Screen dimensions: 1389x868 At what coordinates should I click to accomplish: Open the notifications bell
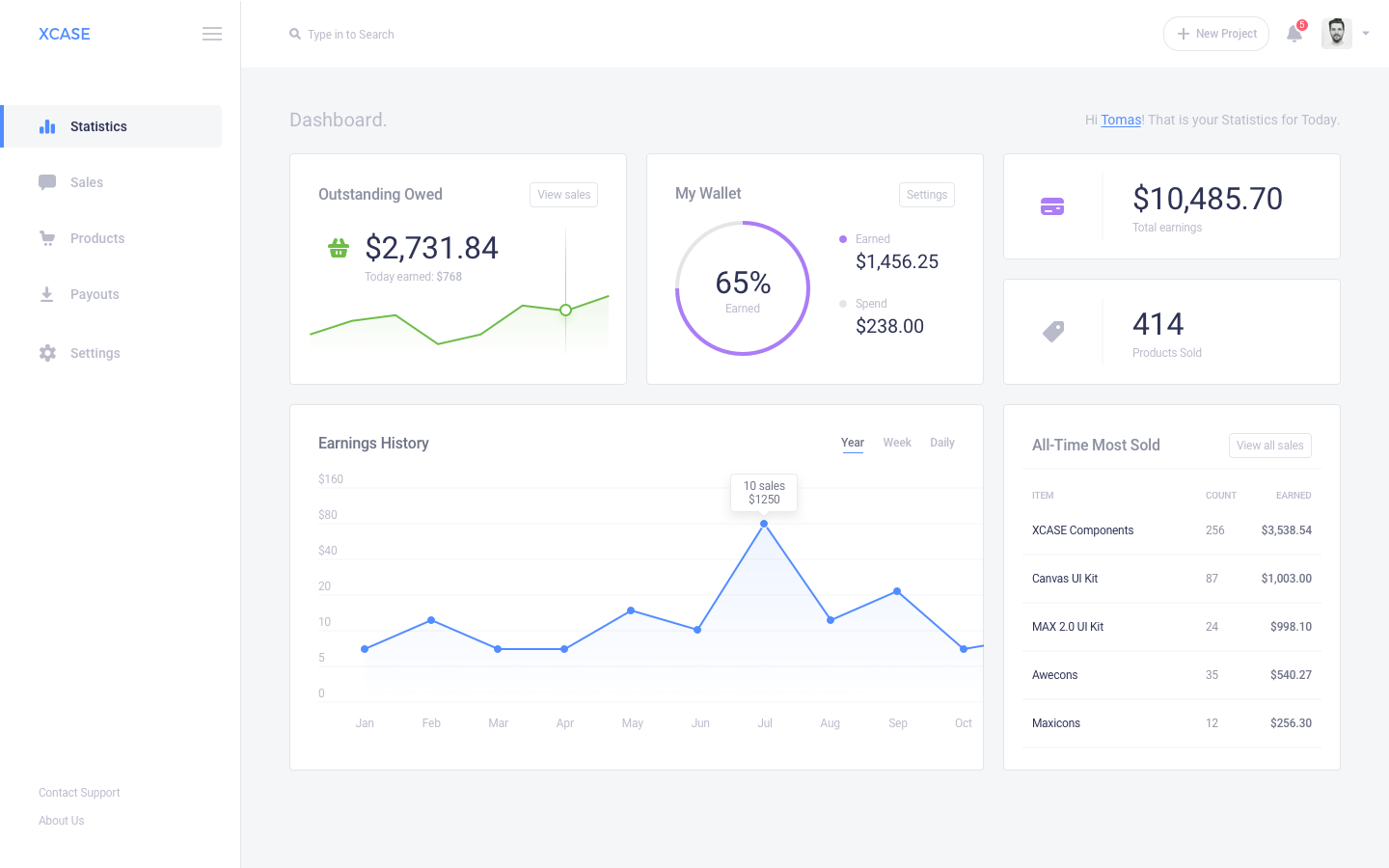1294,34
